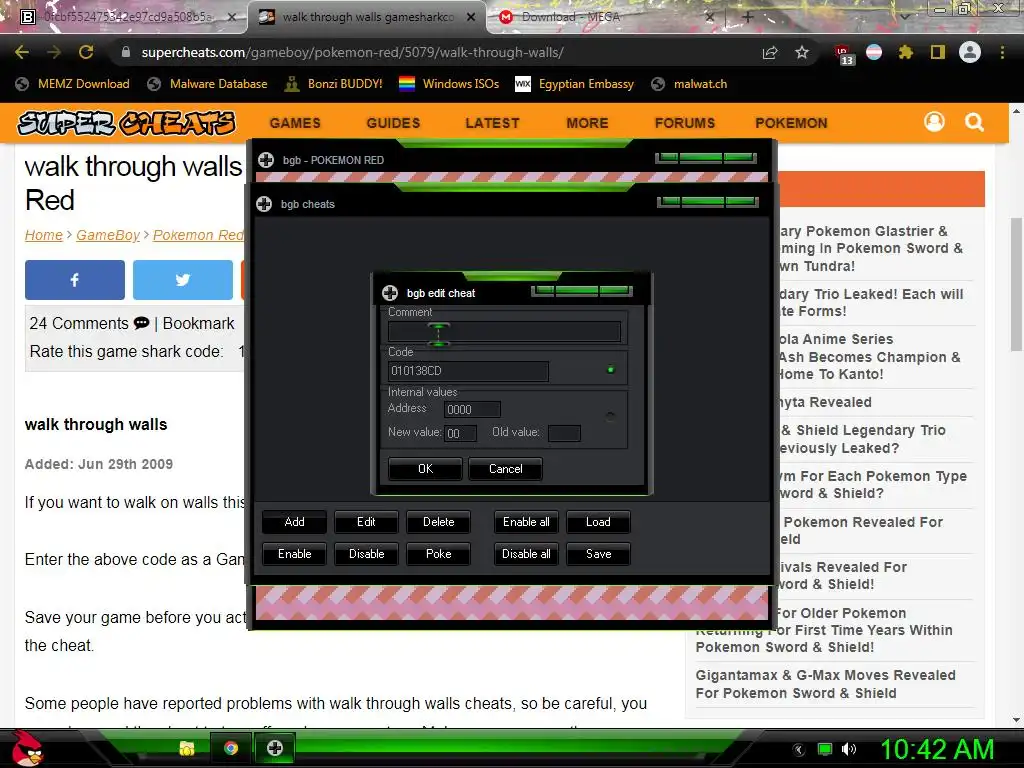The width and height of the screenshot is (1024, 768).
Task: Open Chrome three-dot menu
Action: coord(1002,52)
